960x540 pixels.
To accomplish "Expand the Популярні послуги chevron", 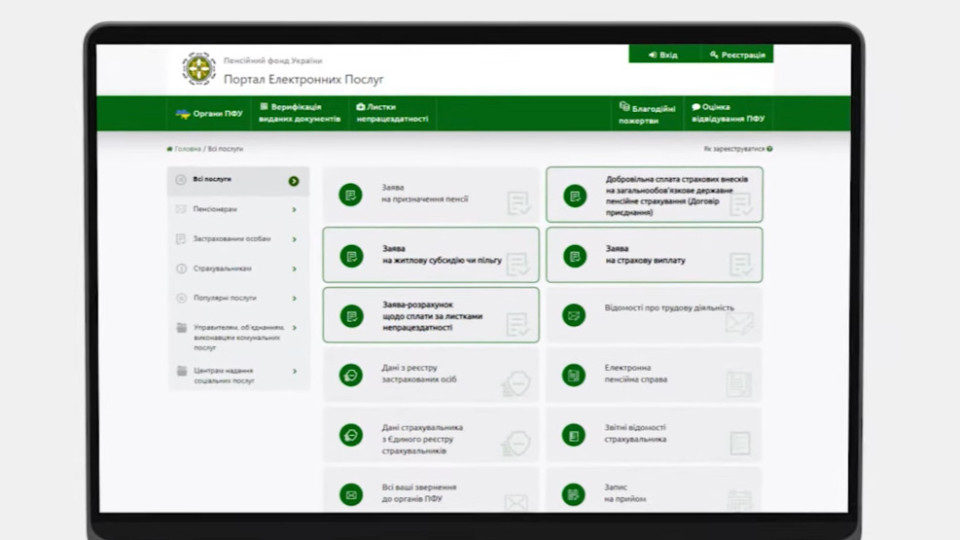I will (294, 299).
